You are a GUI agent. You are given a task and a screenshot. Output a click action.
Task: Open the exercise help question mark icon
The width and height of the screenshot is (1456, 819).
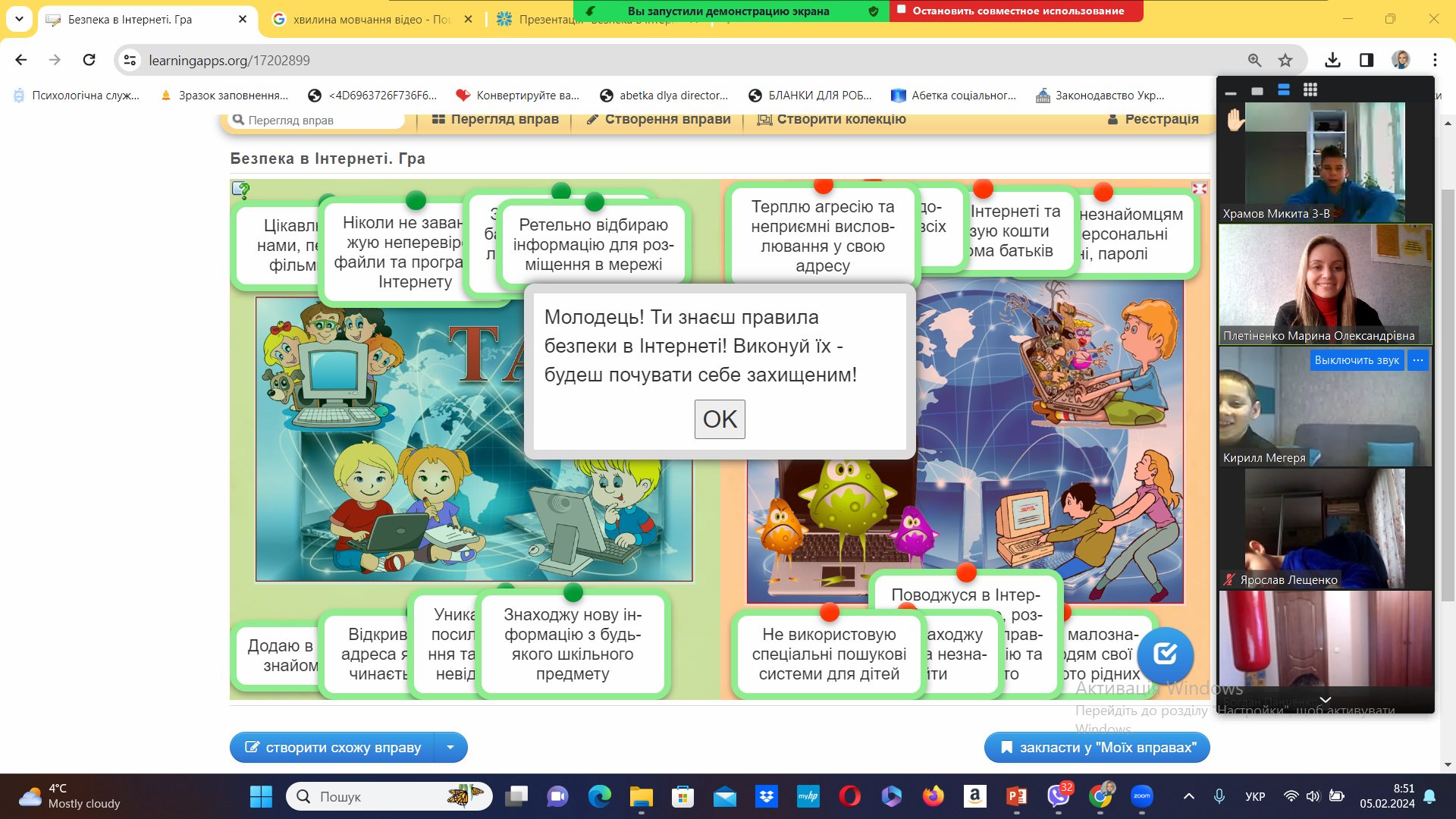(241, 190)
